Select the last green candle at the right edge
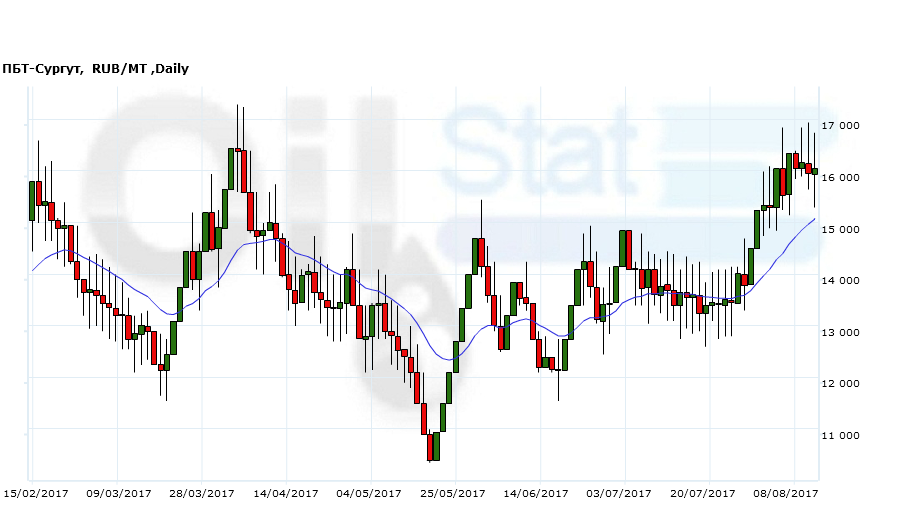The width and height of the screenshot is (909, 509). click(815, 172)
